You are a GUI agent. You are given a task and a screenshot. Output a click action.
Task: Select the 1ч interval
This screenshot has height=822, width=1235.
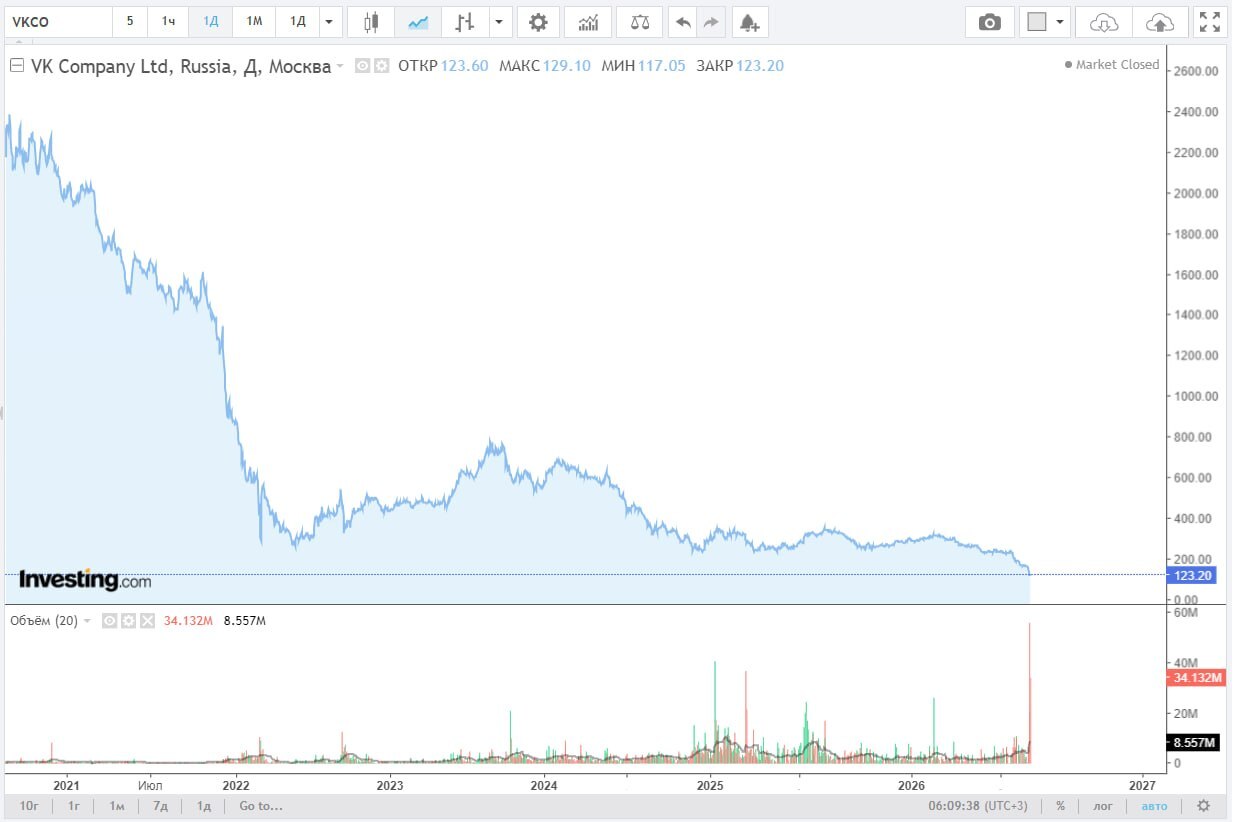coord(168,21)
